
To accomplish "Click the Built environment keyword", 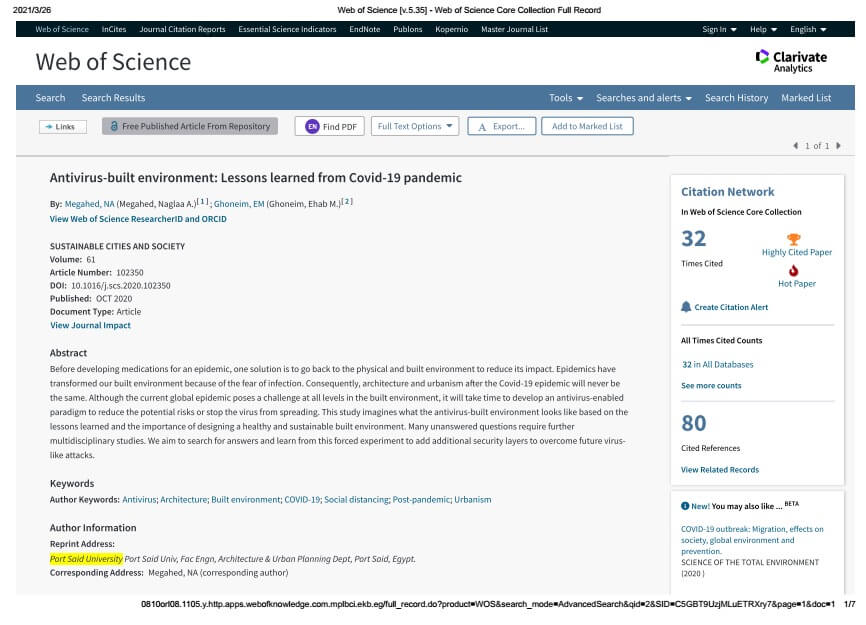I will 246,500.
